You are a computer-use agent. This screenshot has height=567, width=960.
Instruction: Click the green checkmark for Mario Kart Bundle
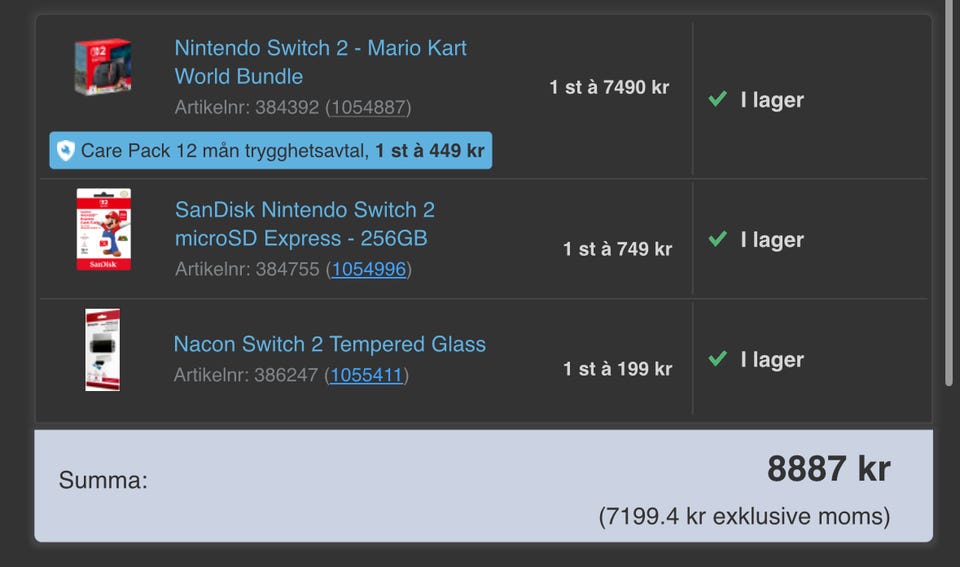point(716,100)
